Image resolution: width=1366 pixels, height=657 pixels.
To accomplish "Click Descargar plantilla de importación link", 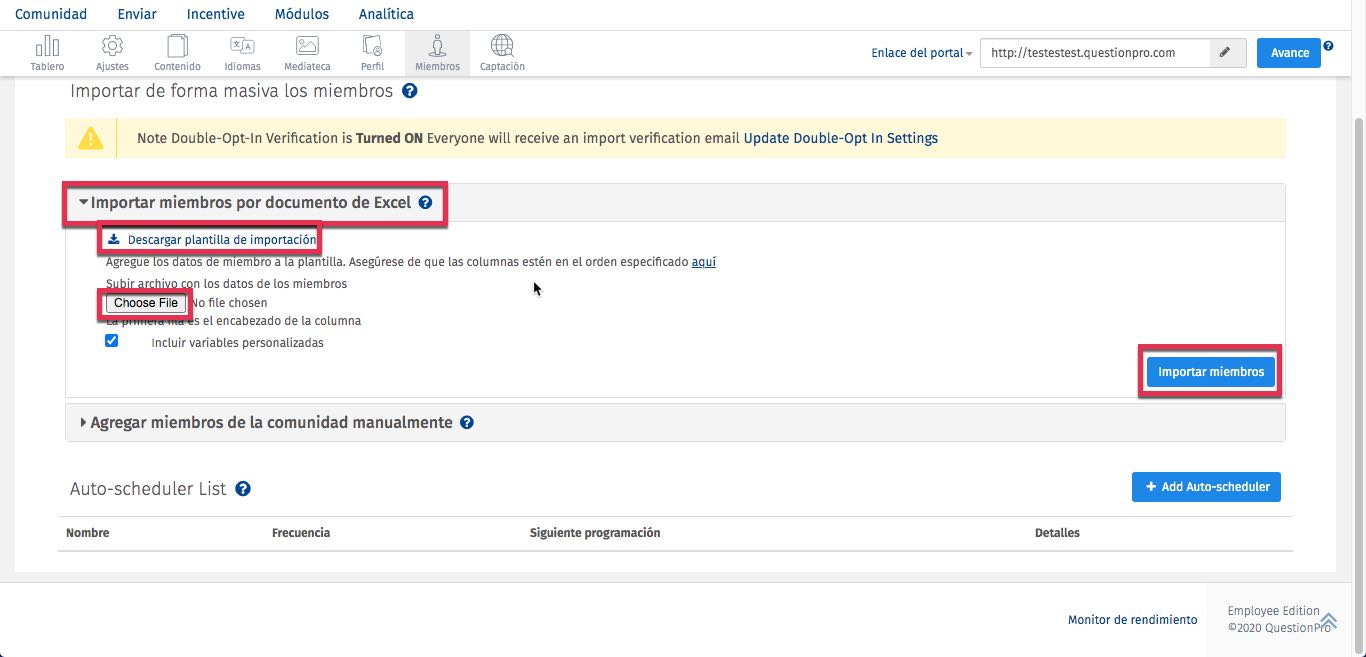I will [221, 240].
